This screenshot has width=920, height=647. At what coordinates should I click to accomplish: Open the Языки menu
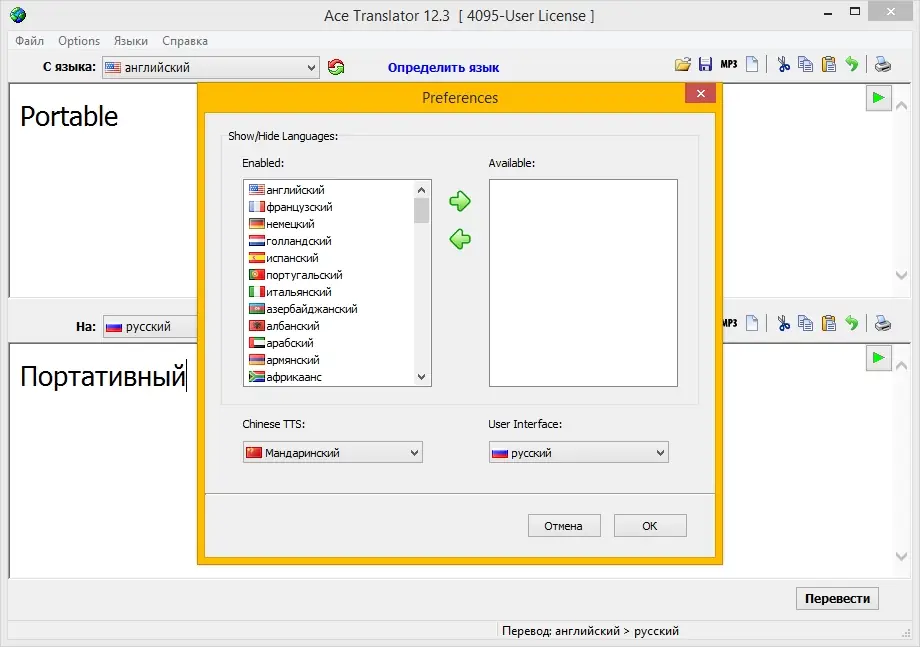[131, 41]
